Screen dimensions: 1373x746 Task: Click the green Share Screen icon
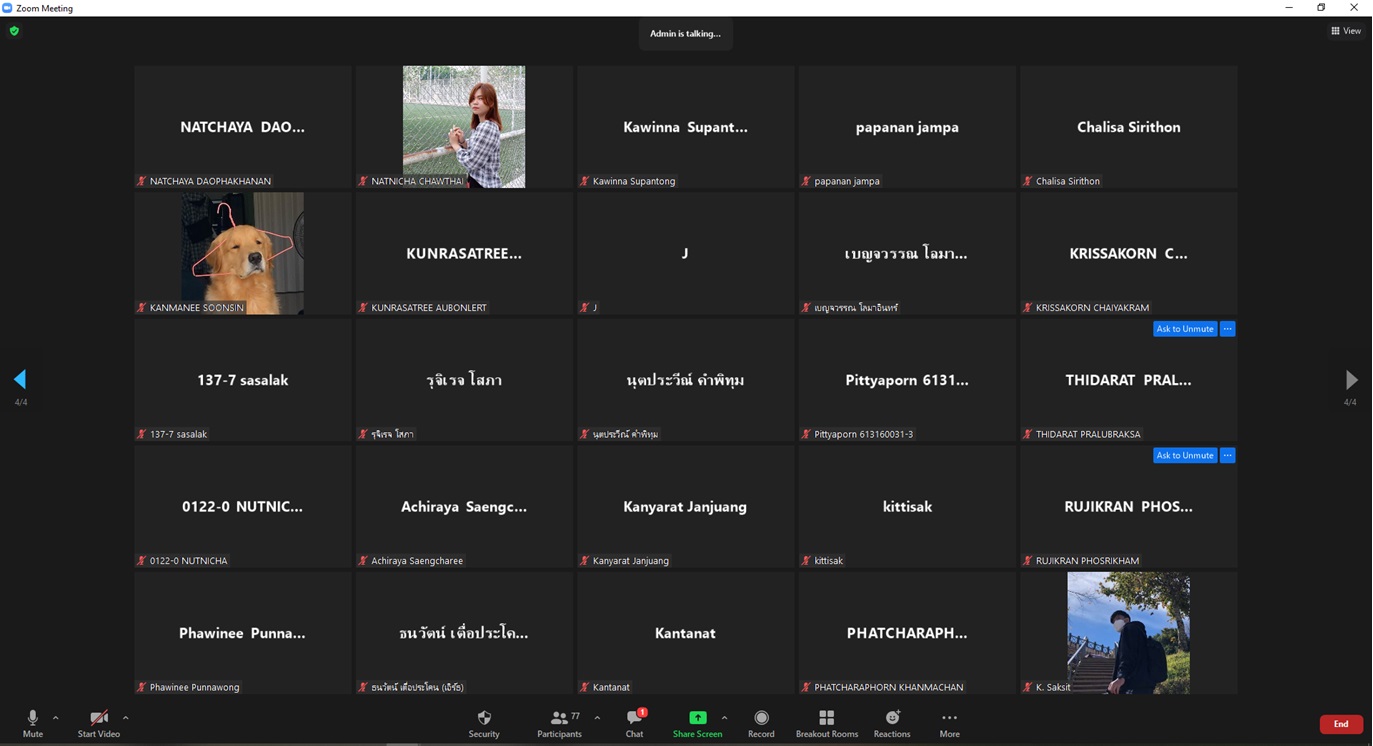[x=697, y=718]
